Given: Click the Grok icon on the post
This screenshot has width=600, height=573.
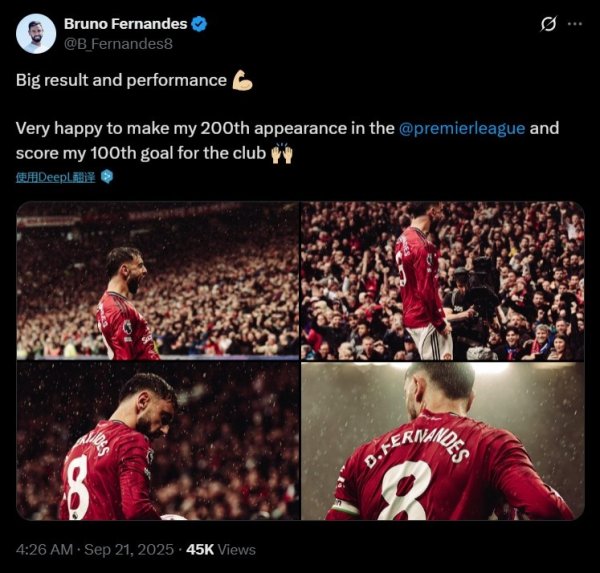Looking at the screenshot, I should pyautogui.click(x=548, y=24).
